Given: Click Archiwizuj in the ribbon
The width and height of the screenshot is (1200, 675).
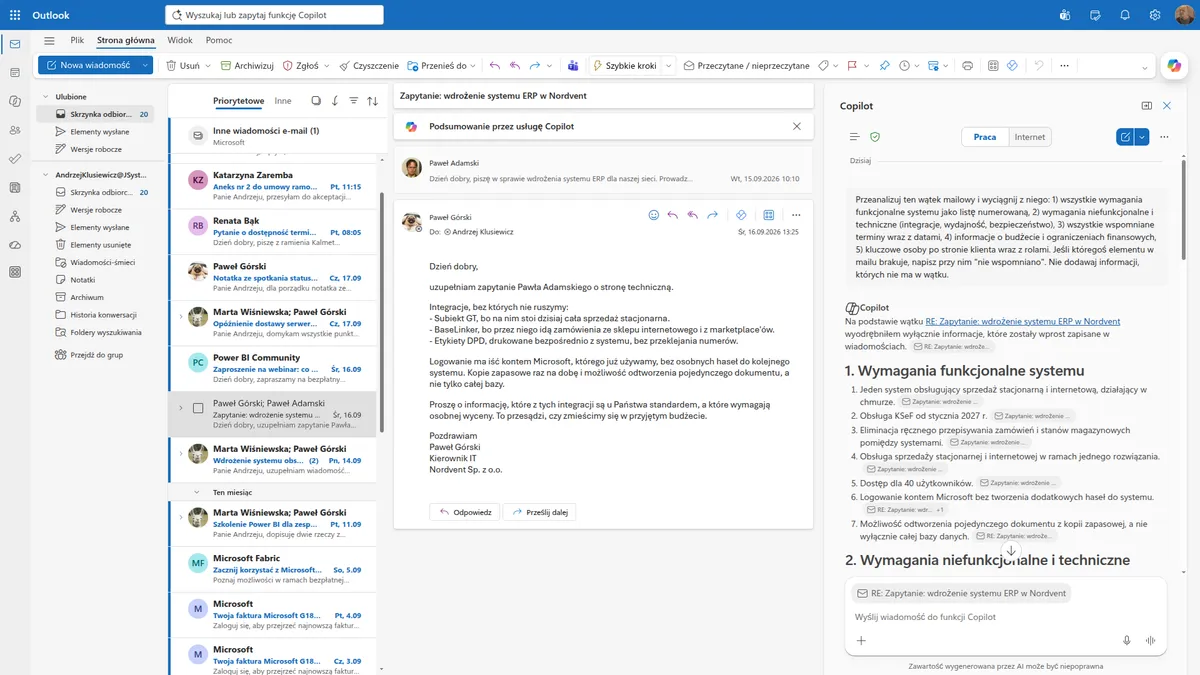Looking at the screenshot, I should (x=247, y=65).
